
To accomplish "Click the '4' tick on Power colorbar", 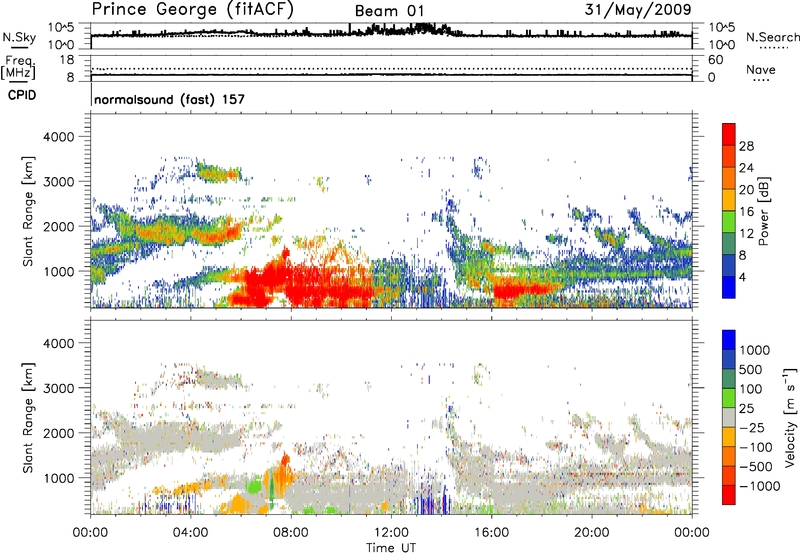I will click(x=742, y=277).
